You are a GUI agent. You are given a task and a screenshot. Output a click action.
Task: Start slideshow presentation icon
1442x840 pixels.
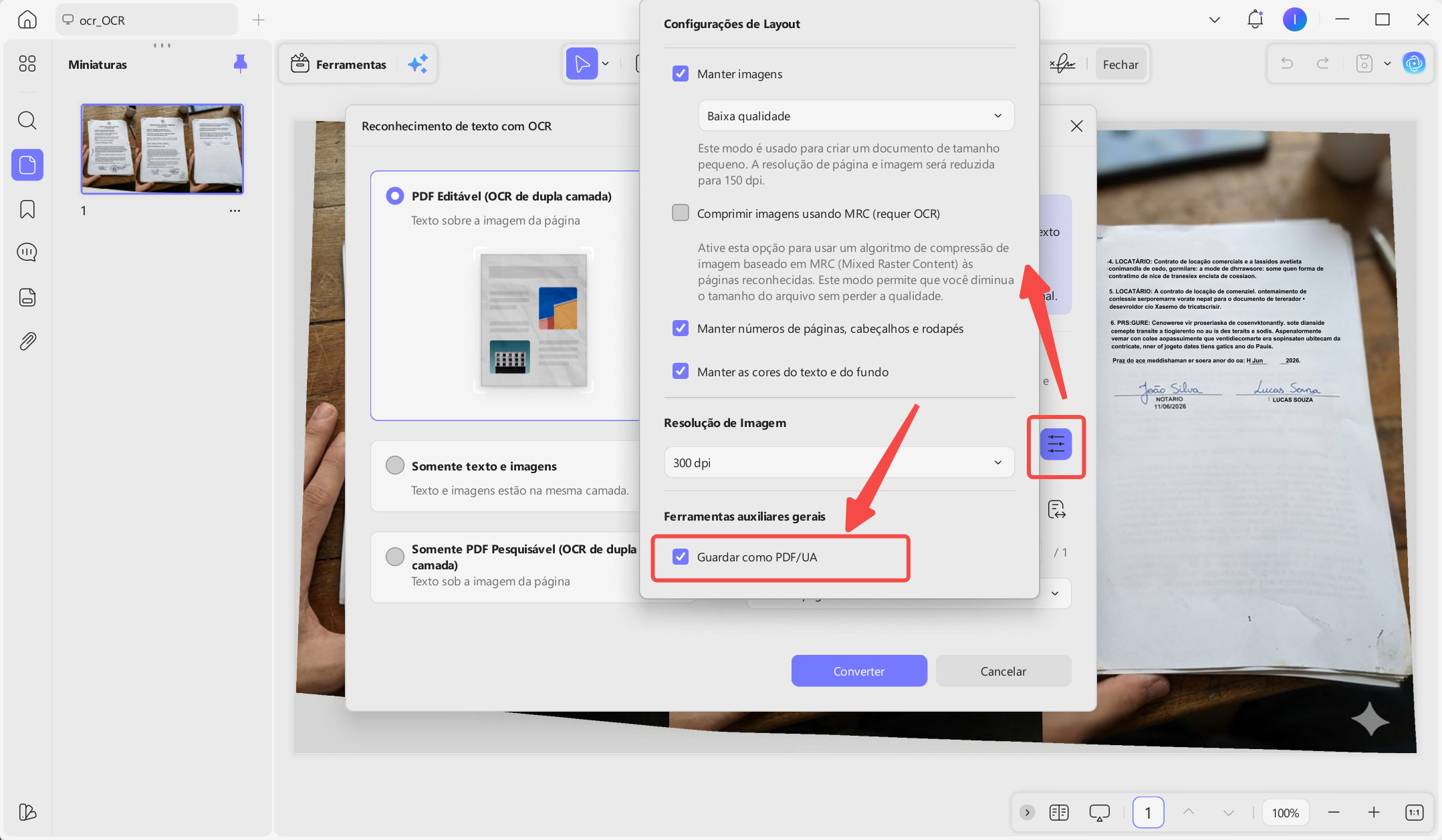click(1099, 813)
